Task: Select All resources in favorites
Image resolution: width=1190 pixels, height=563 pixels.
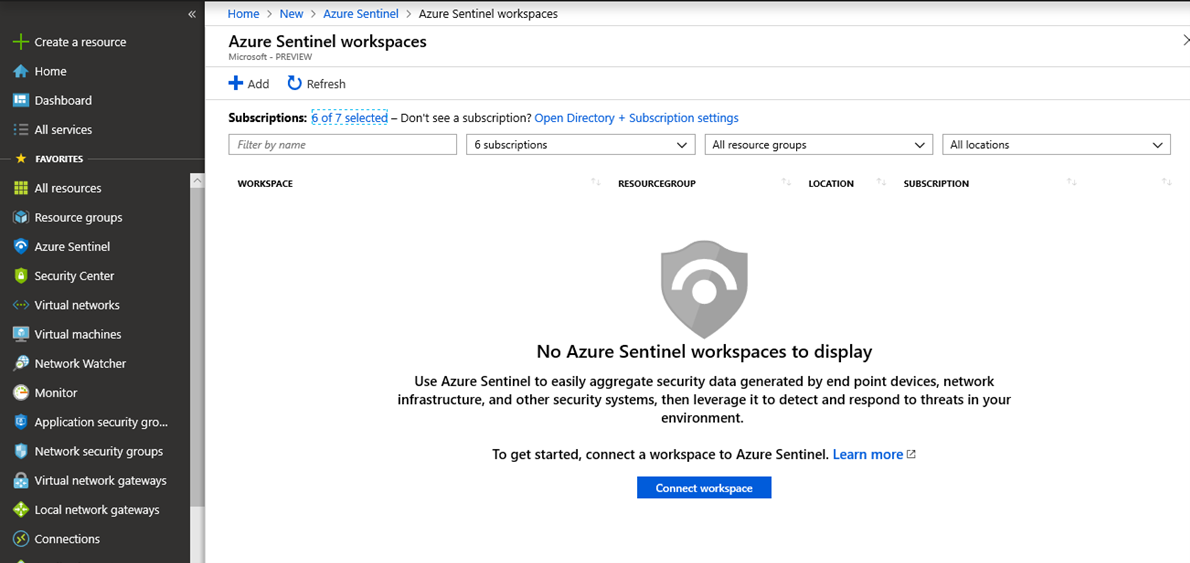Action: click(68, 188)
